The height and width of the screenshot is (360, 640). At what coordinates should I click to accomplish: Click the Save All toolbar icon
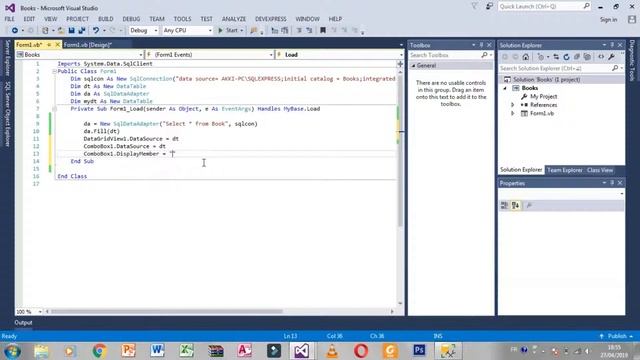(x=82, y=31)
